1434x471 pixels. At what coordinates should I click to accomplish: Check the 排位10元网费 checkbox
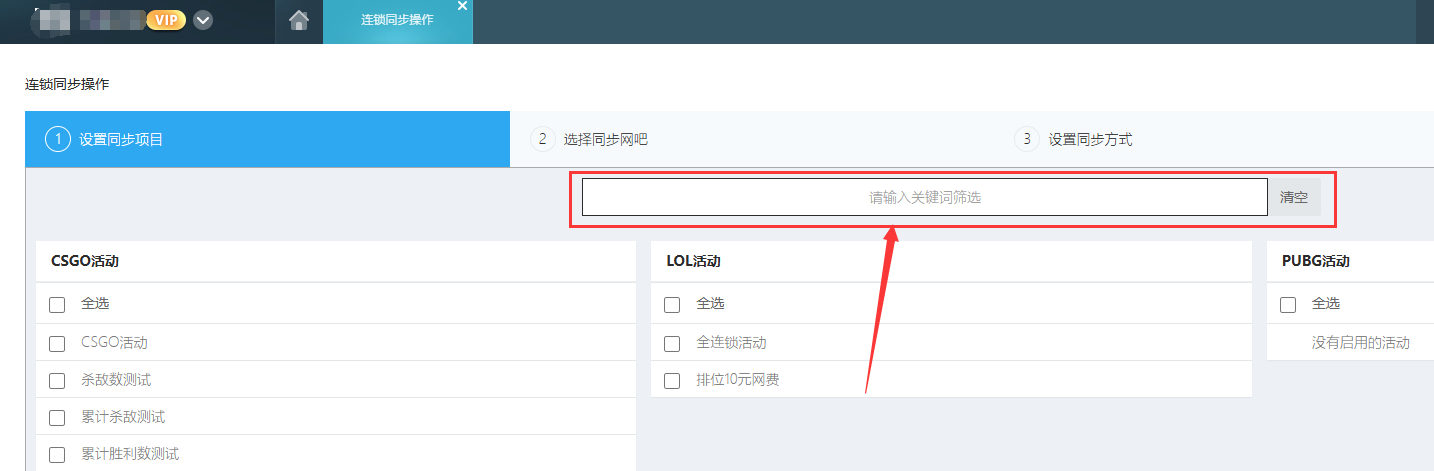672,381
